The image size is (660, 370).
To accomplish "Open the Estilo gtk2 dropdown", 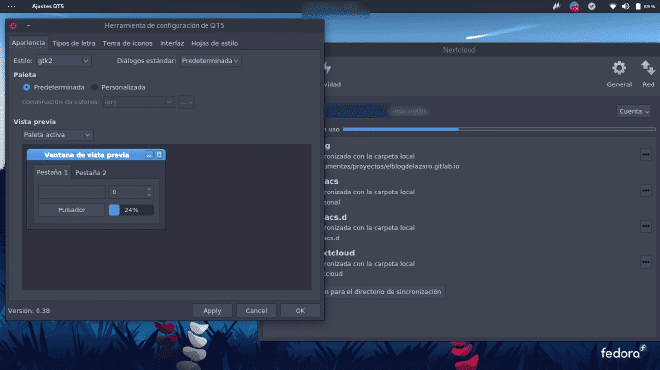I will coord(64,61).
